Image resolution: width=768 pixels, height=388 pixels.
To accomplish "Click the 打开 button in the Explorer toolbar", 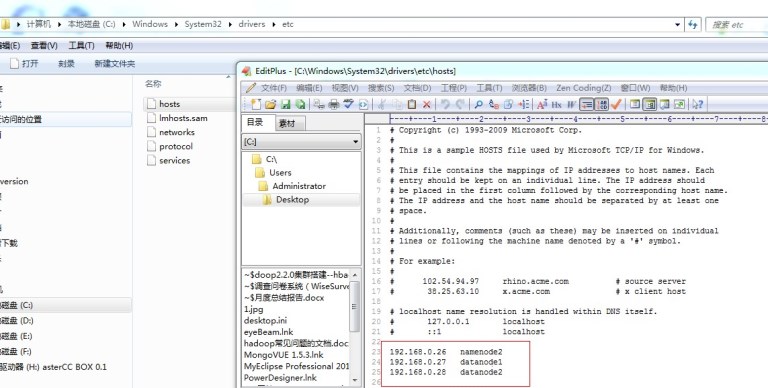I will 24,64.
